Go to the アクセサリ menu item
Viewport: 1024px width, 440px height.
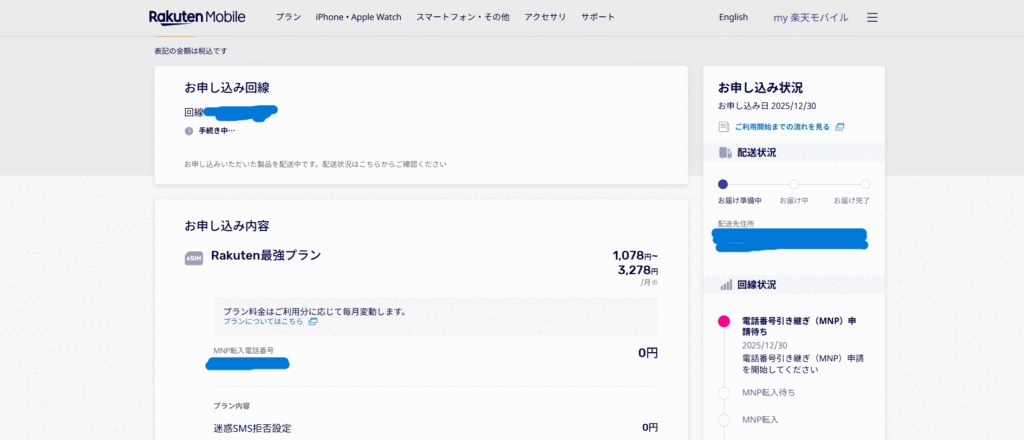(545, 17)
